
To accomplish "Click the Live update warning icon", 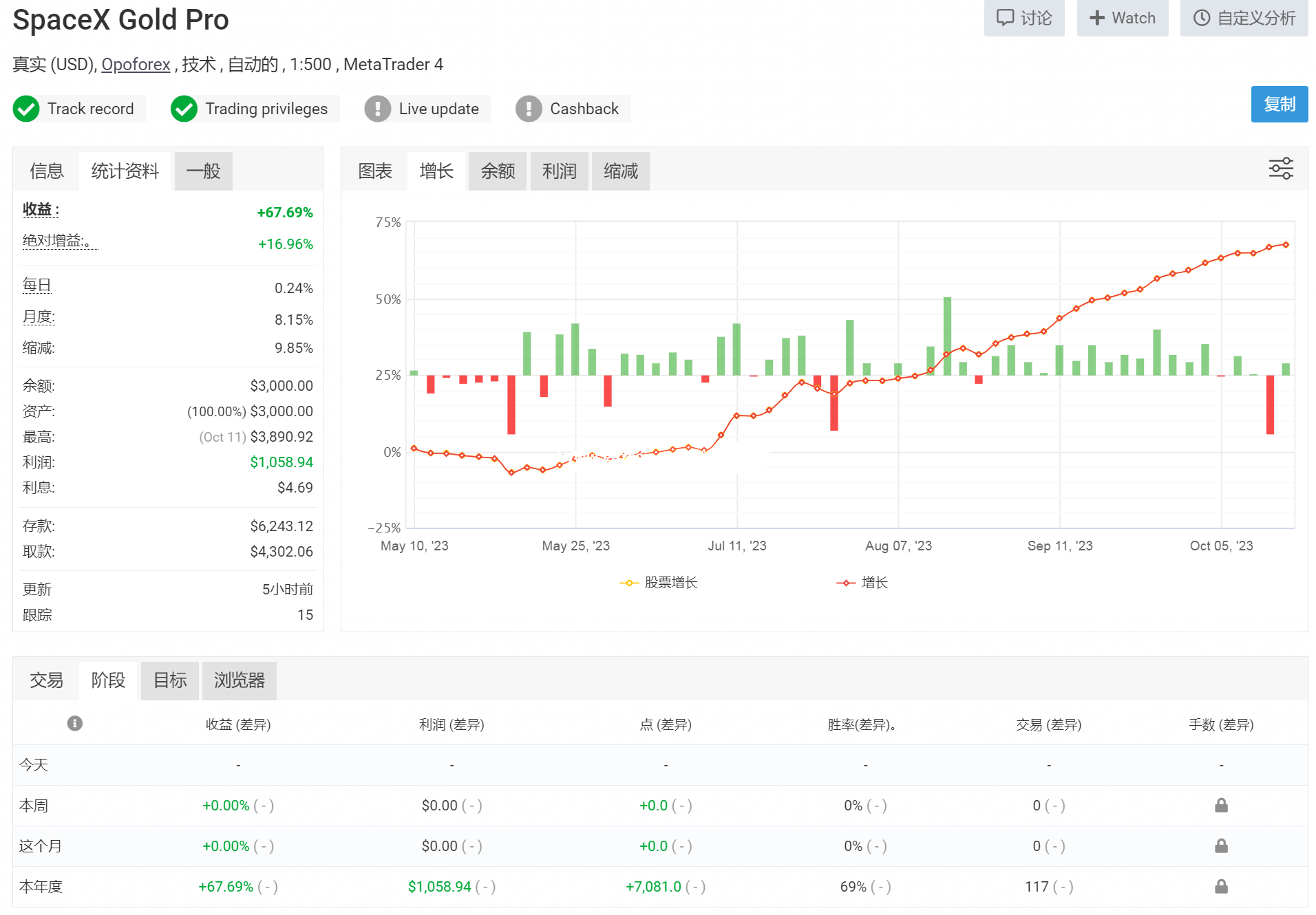I will tap(377, 109).
